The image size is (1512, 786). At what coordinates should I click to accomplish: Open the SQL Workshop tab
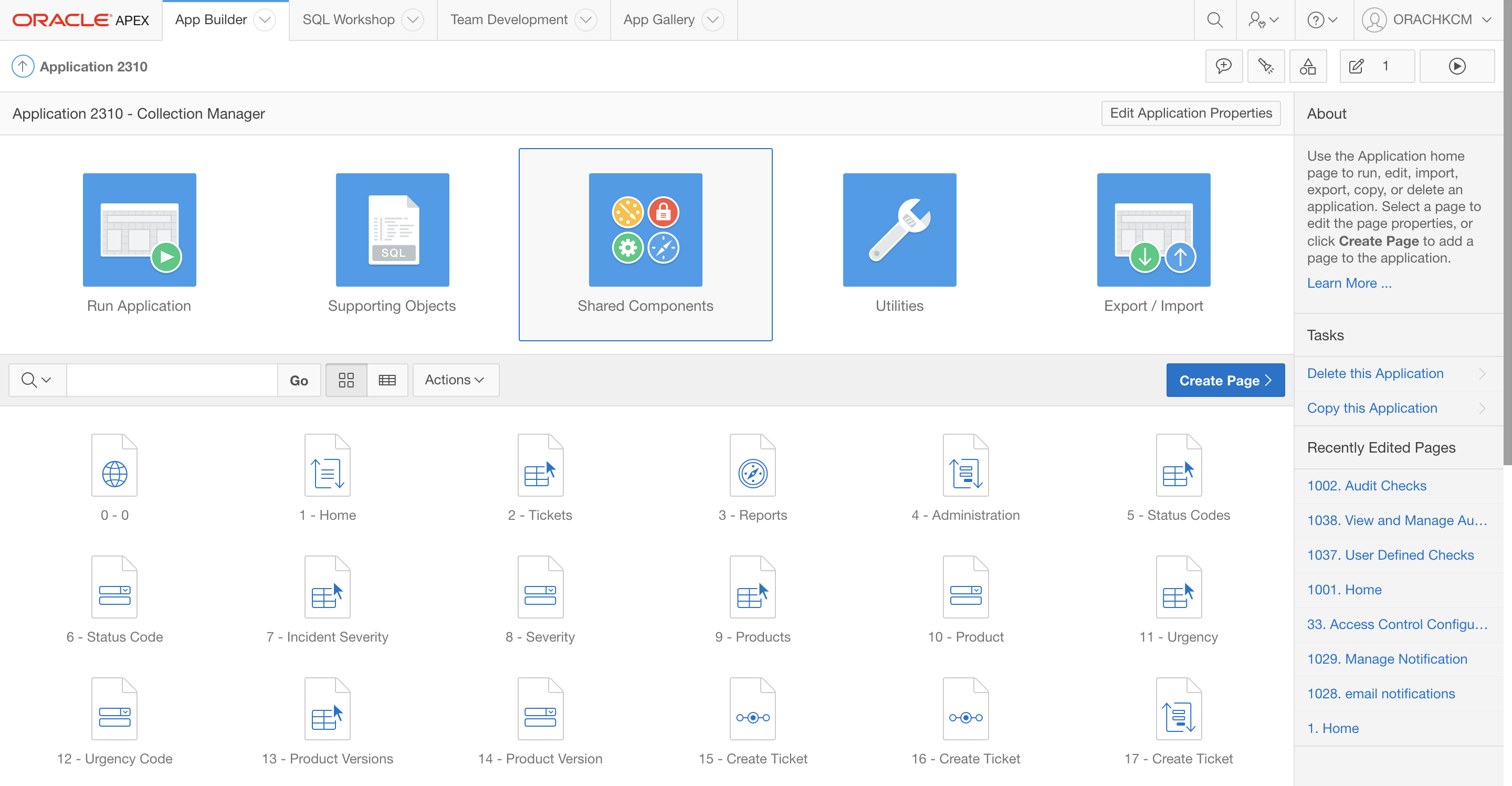pyautogui.click(x=348, y=20)
